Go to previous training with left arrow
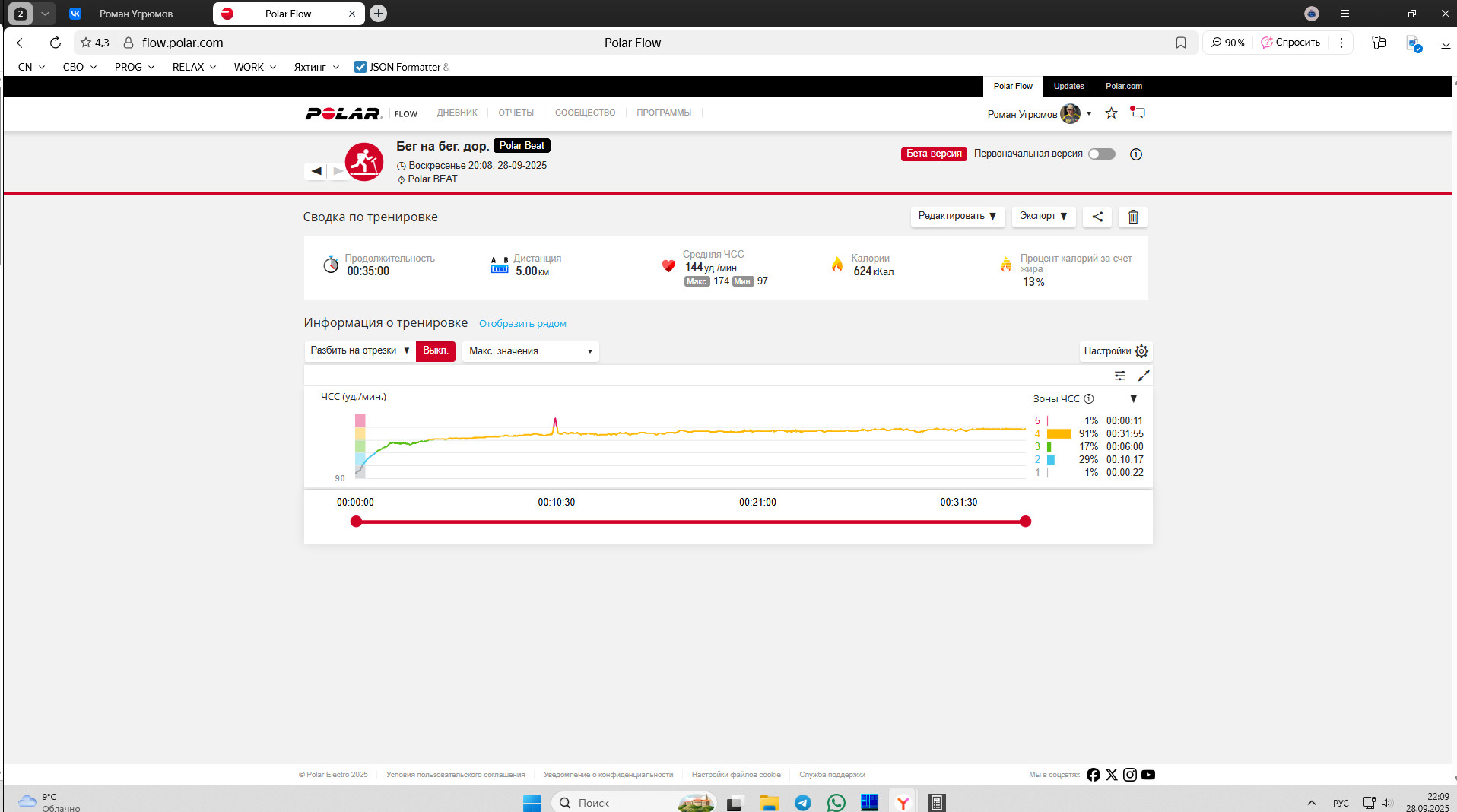Image resolution: width=1457 pixels, height=812 pixels. [316, 171]
